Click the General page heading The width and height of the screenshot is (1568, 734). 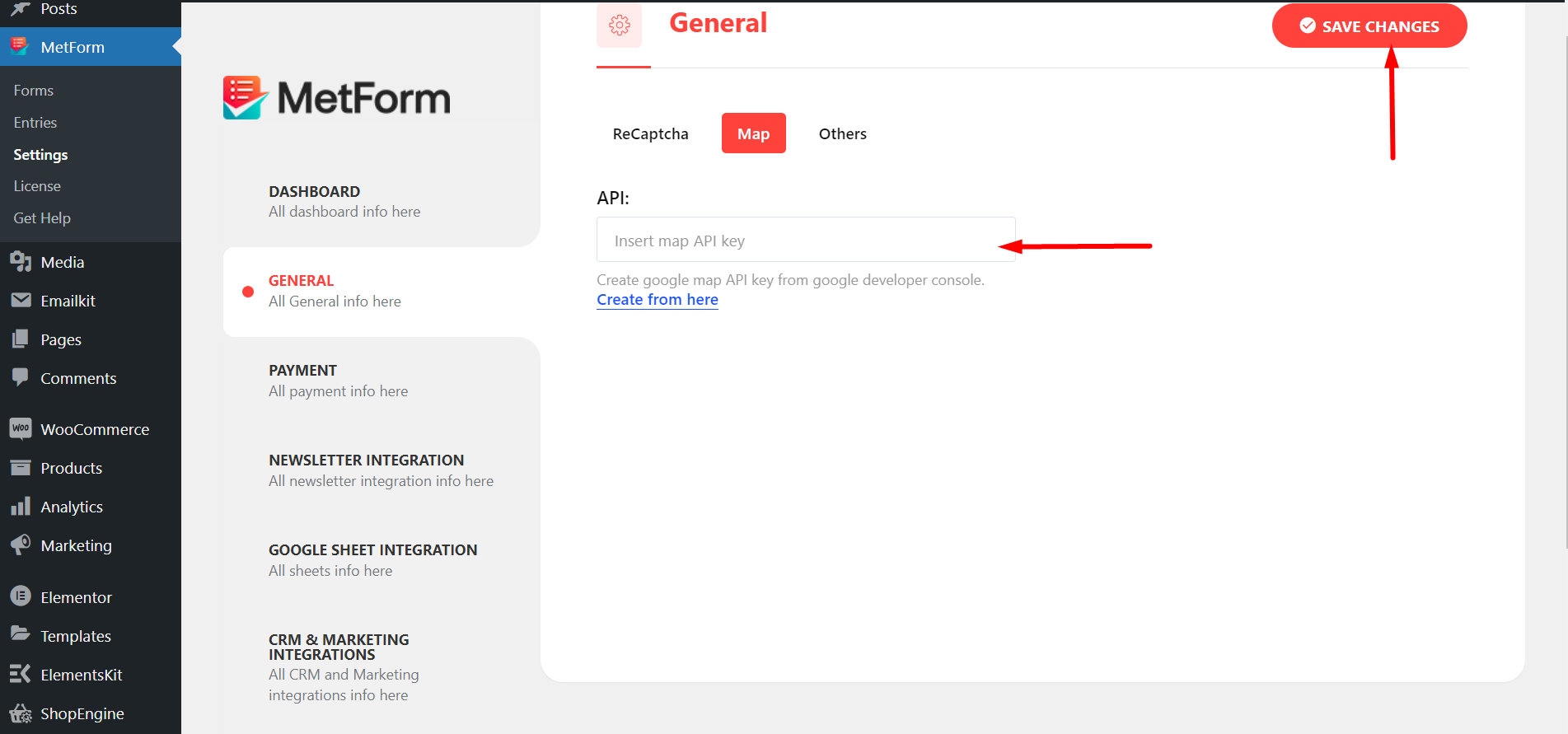click(x=718, y=23)
